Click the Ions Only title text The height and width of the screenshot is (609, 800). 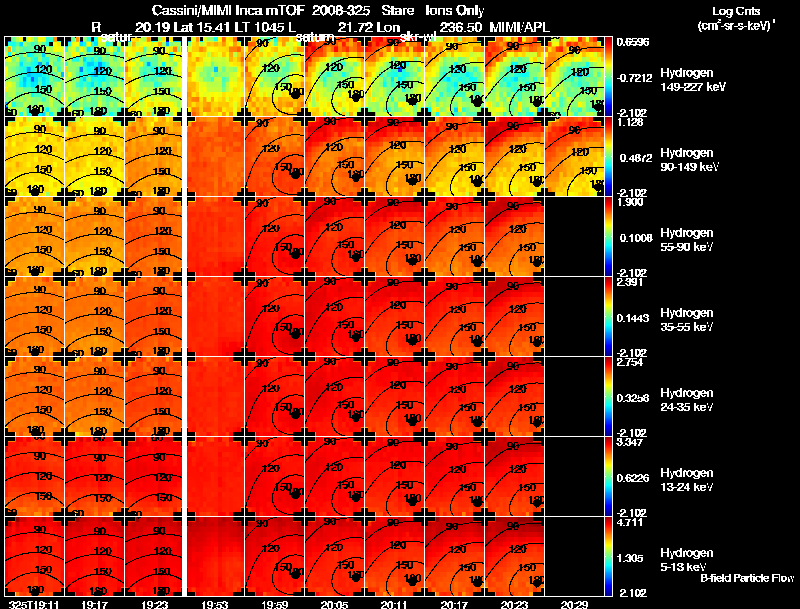454,11
